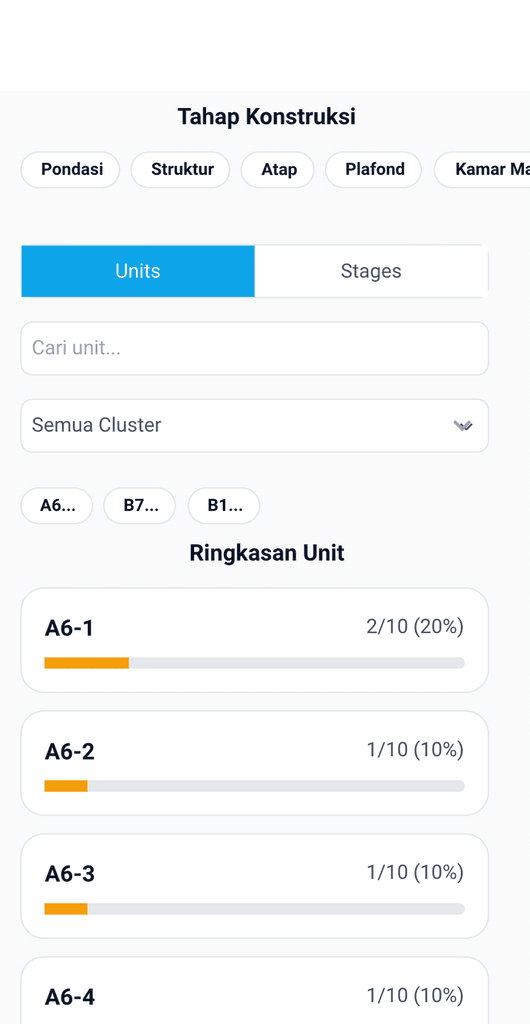530x1024 pixels.
Task: Toggle the A6... cluster chip
Action: 57,505
